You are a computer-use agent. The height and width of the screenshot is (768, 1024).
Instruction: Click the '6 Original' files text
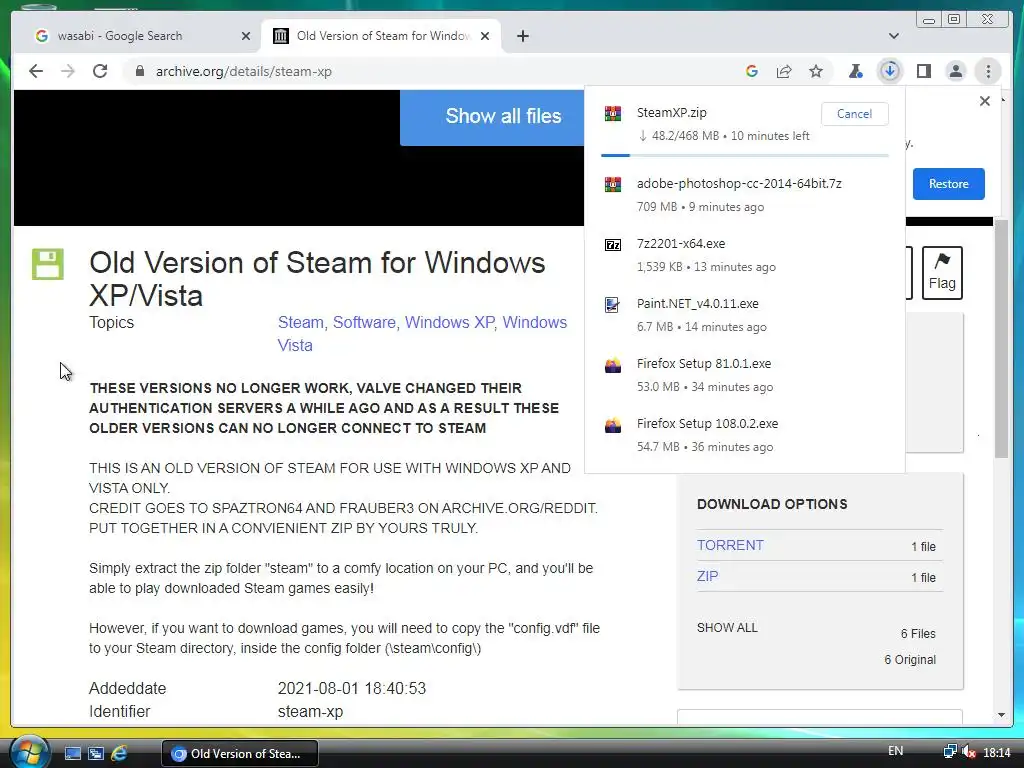point(910,660)
